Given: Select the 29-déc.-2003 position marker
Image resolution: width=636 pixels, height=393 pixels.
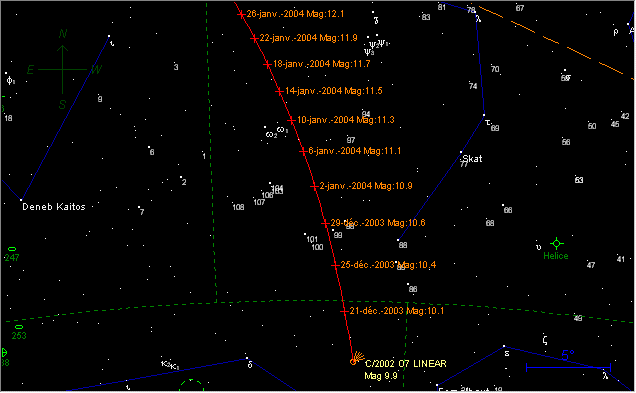Looking at the screenshot, I should (x=325, y=223).
